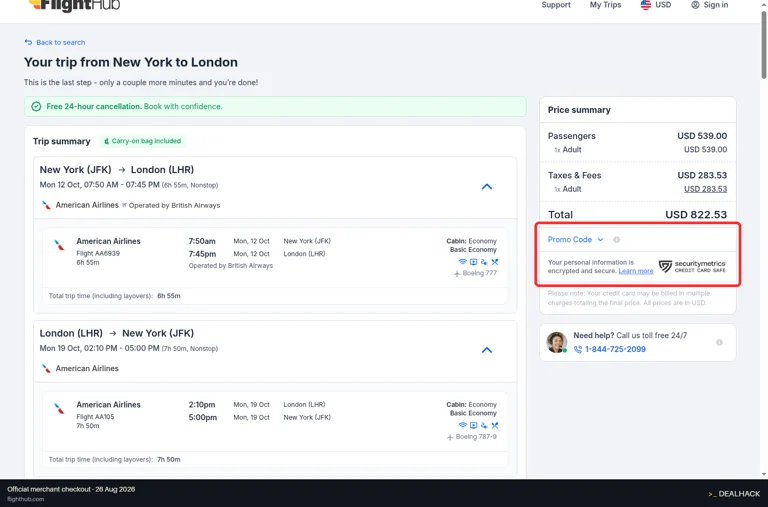
Task: Click entertainment screen icon on flight AA6939
Action: tap(473, 262)
